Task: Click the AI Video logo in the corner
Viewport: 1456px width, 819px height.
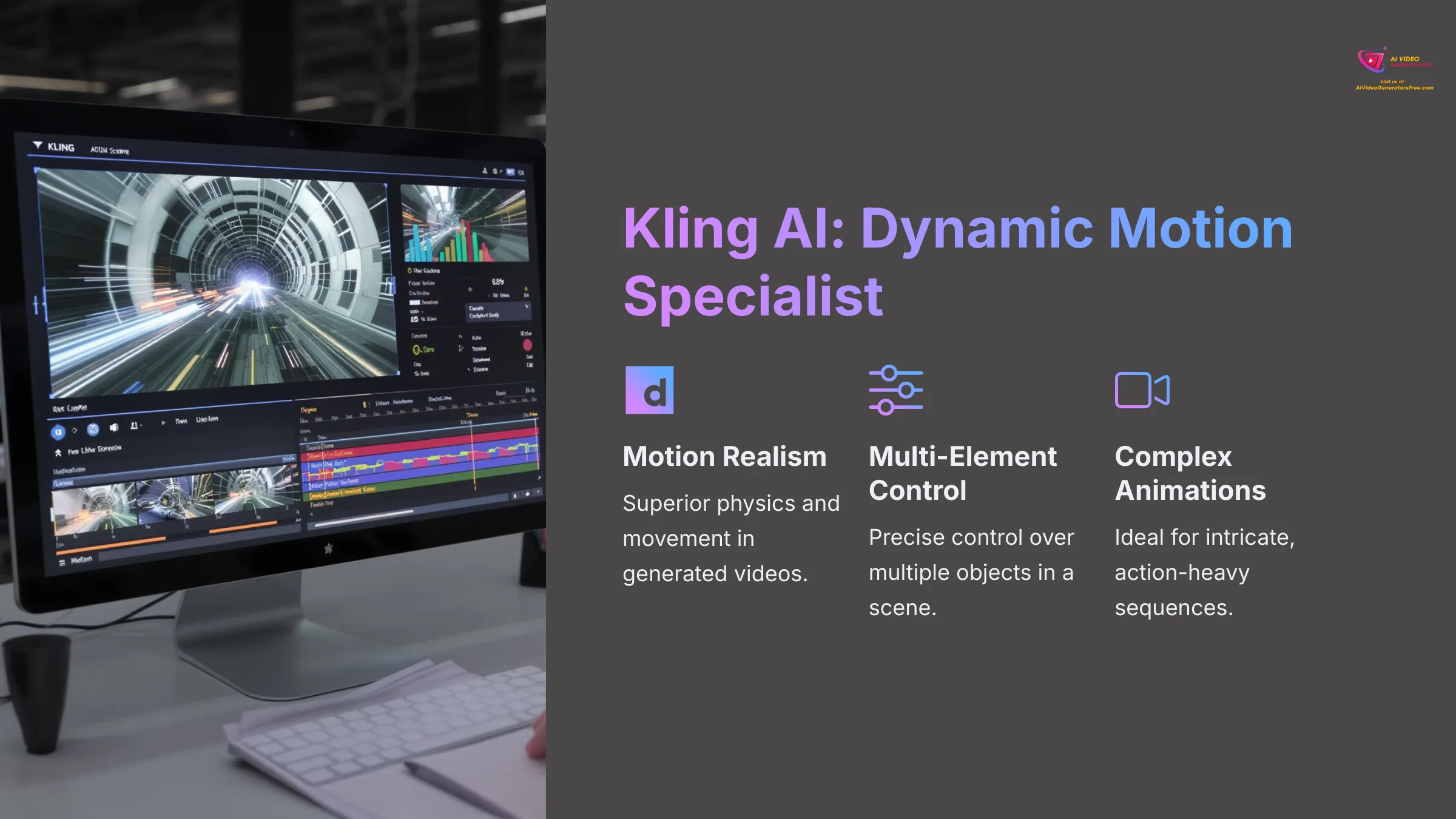Action: click(1394, 61)
